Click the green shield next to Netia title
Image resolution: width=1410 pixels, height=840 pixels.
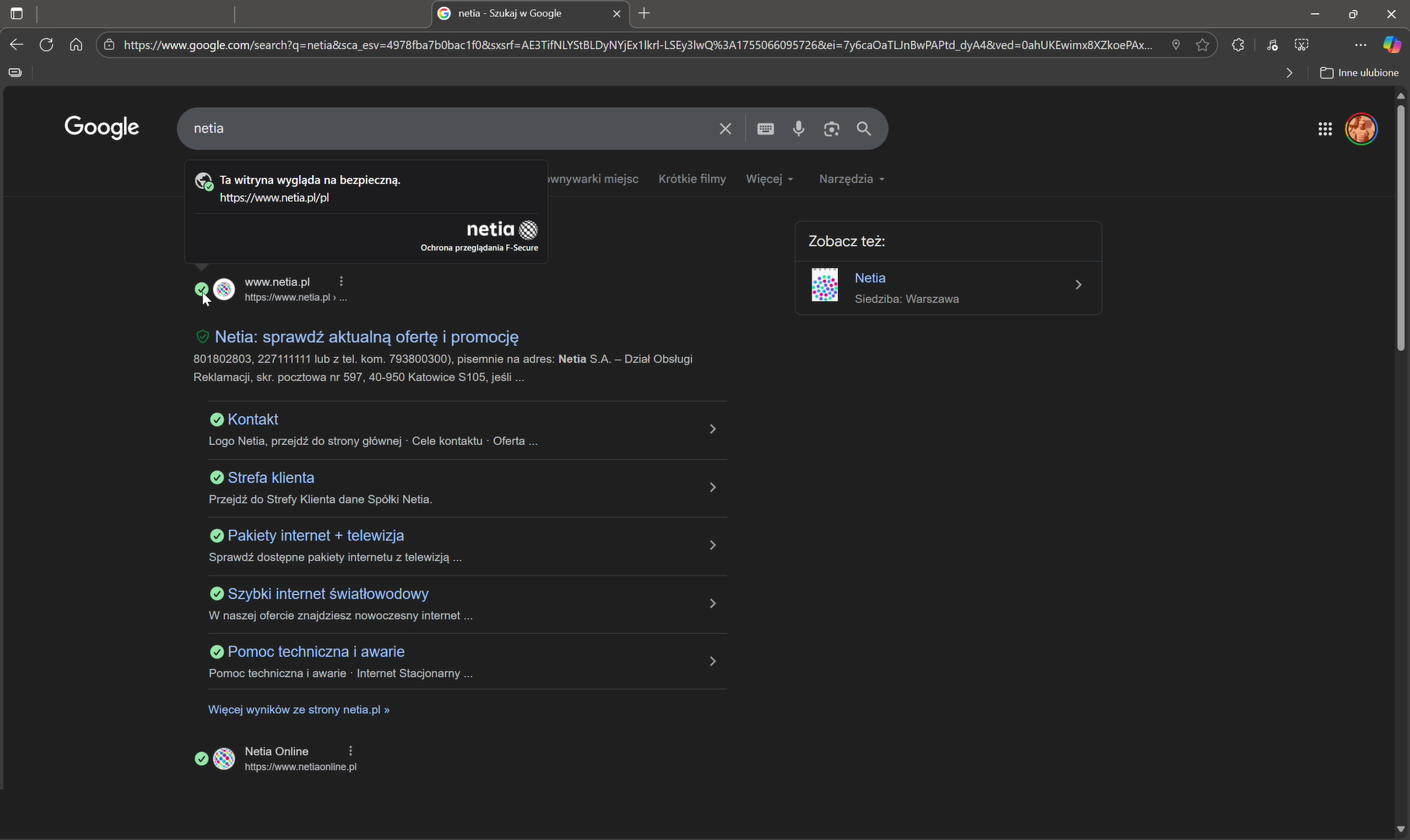pos(202,337)
